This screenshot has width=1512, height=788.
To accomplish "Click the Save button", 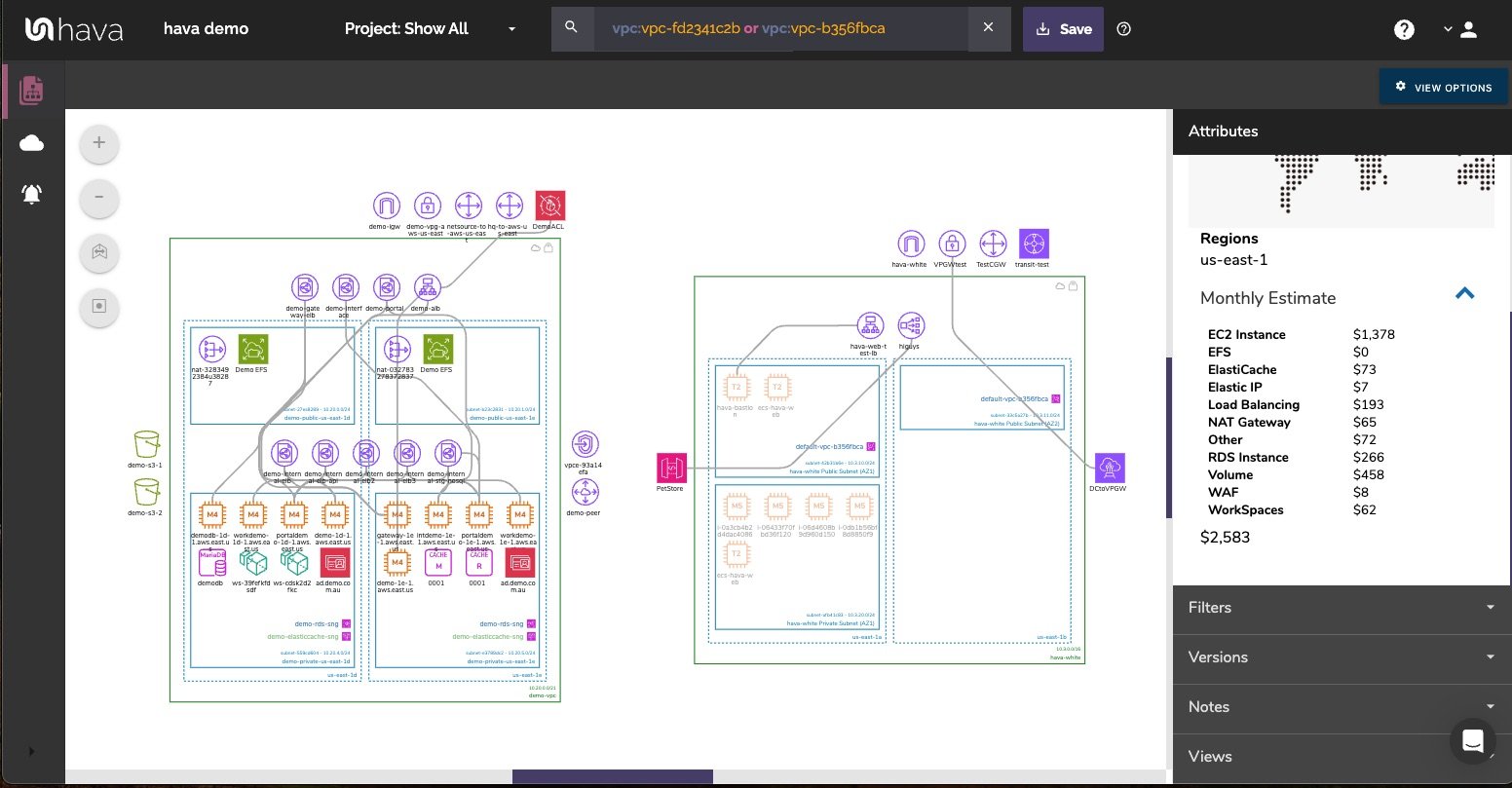I will pos(1063,29).
